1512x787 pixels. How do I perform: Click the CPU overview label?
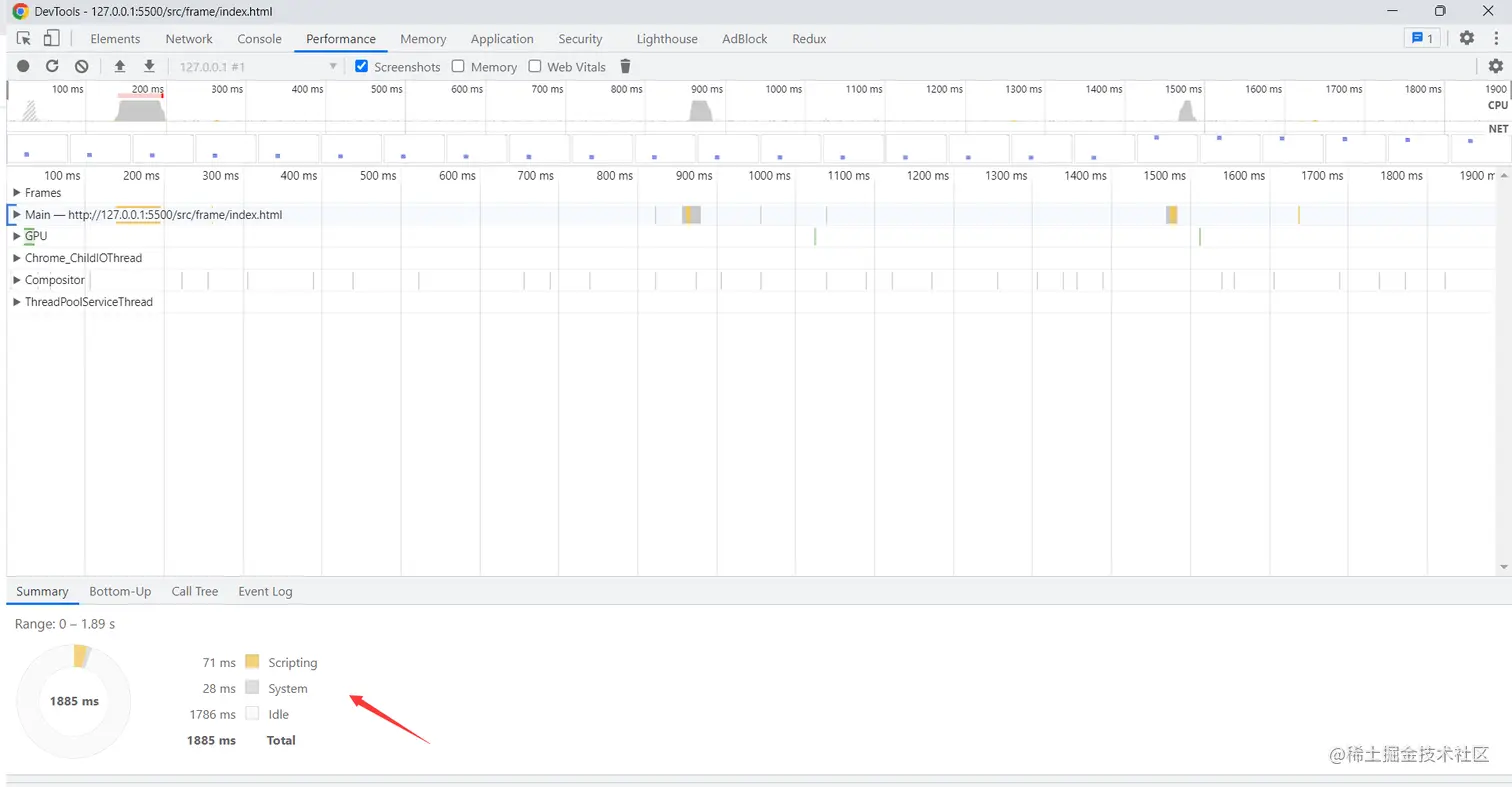coord(1498,105)
